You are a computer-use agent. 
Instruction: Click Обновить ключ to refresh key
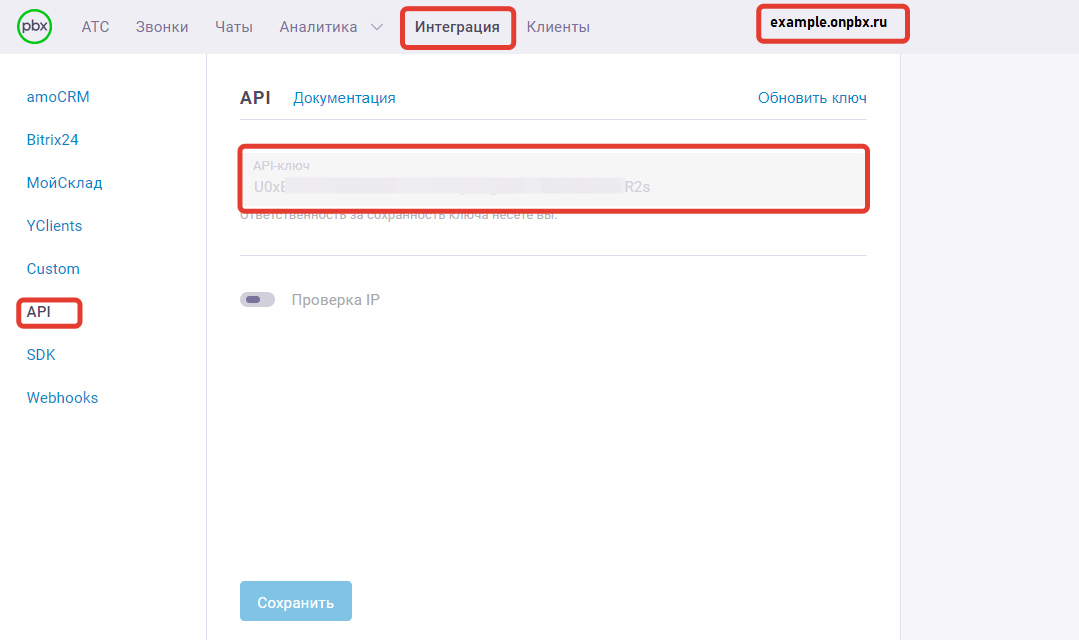tap(812, 98)
